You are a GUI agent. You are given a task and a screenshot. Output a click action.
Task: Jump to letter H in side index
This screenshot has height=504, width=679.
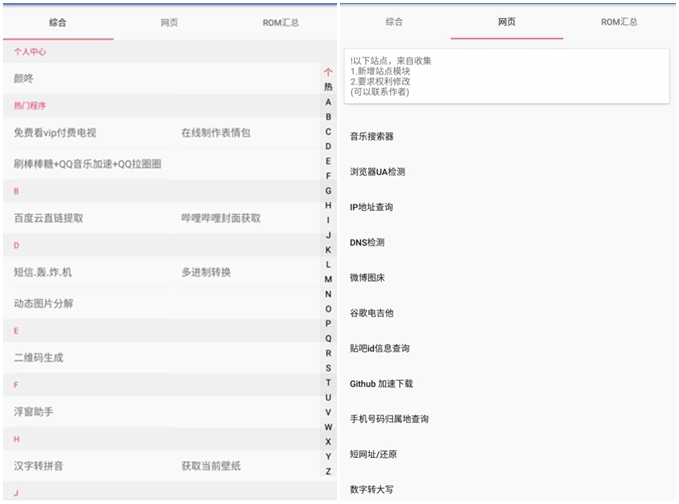click(328, 205)
